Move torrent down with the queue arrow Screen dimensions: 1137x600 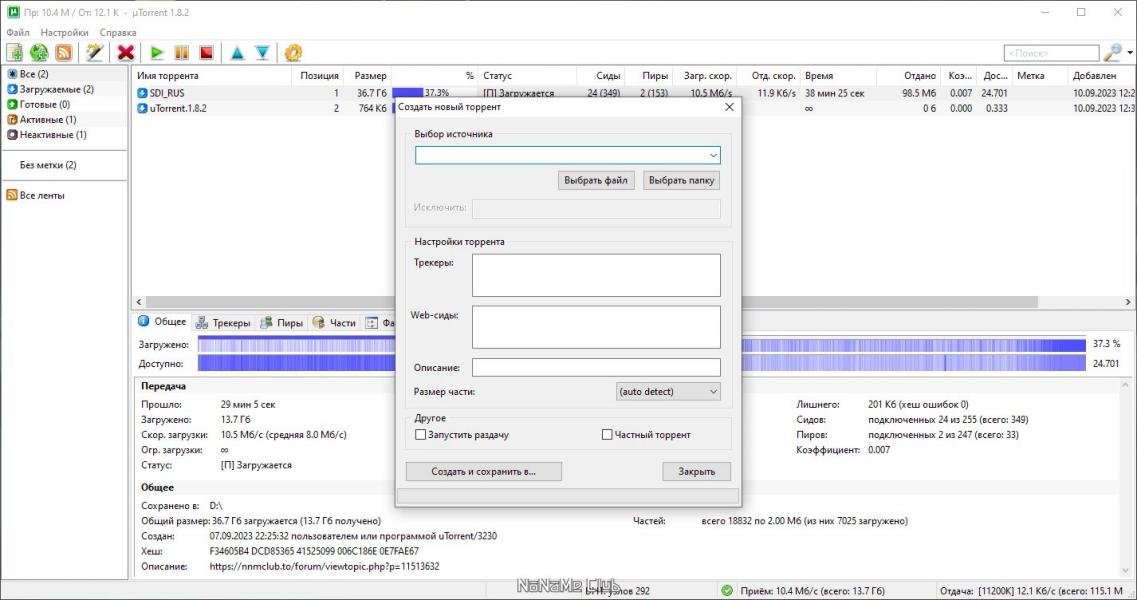(x=262, y=53)
